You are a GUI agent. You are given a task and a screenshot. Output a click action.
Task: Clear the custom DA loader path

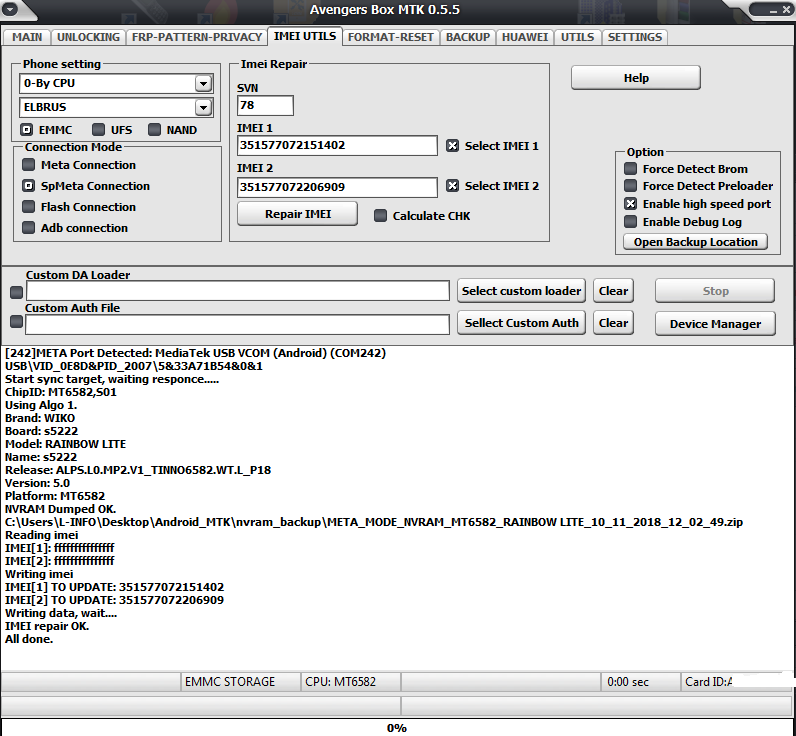pos(613,291)
